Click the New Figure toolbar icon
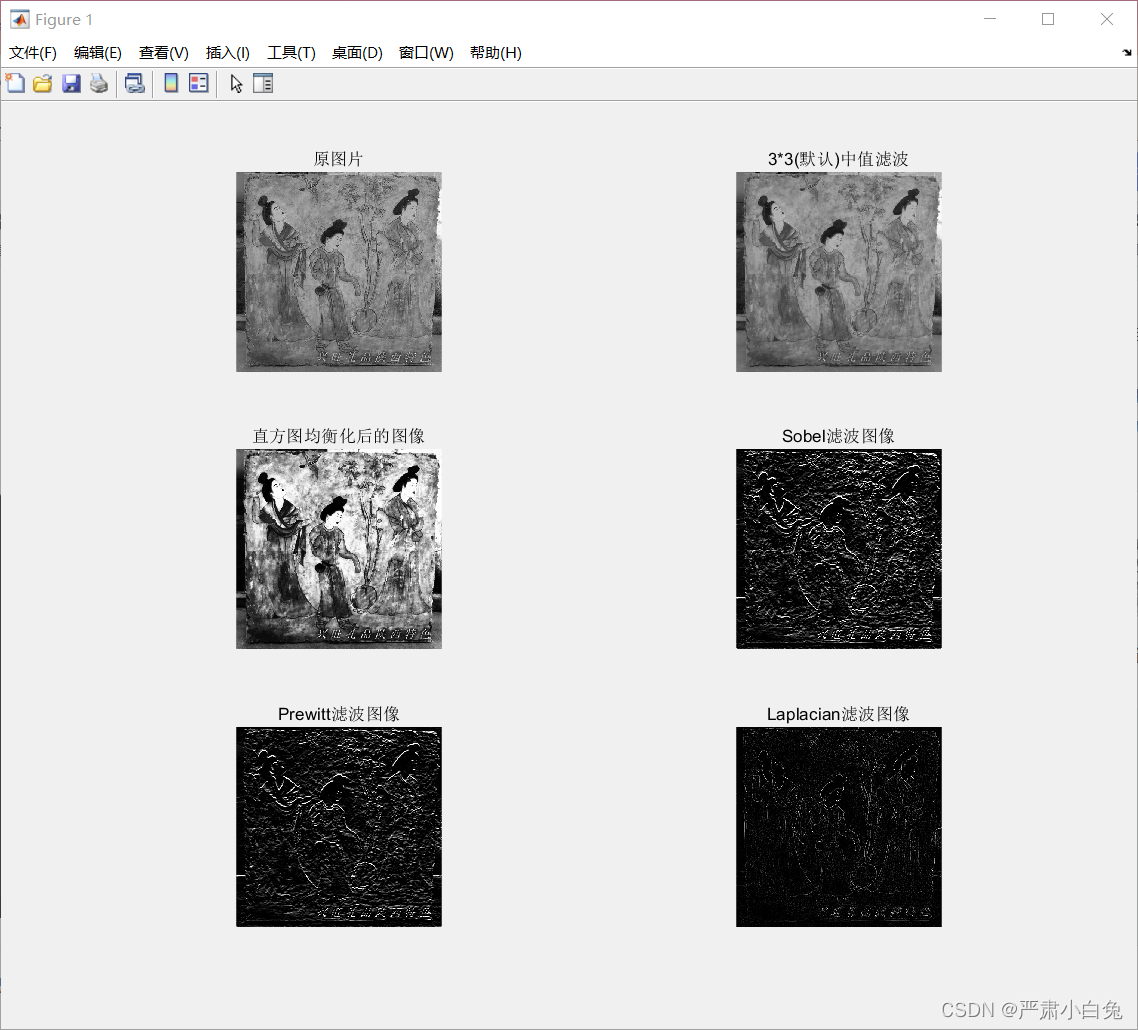Screen dimensions: 1138x1030 (x=15, y=83)
